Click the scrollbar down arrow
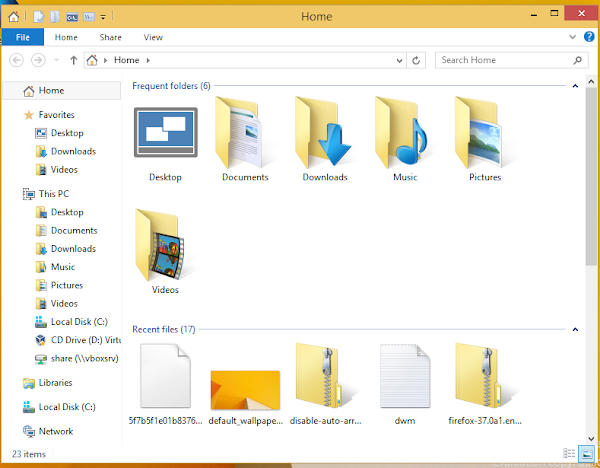The image size is (600, 468). pos(591,439)
